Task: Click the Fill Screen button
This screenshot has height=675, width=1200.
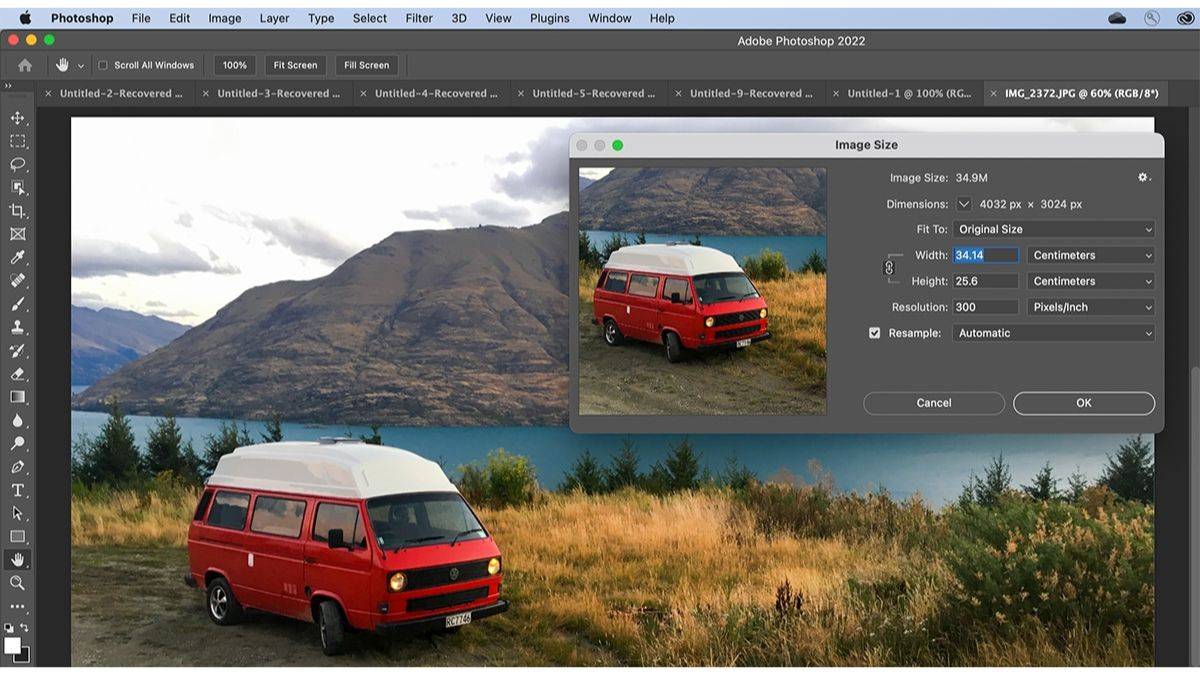Action: (366, 65)
